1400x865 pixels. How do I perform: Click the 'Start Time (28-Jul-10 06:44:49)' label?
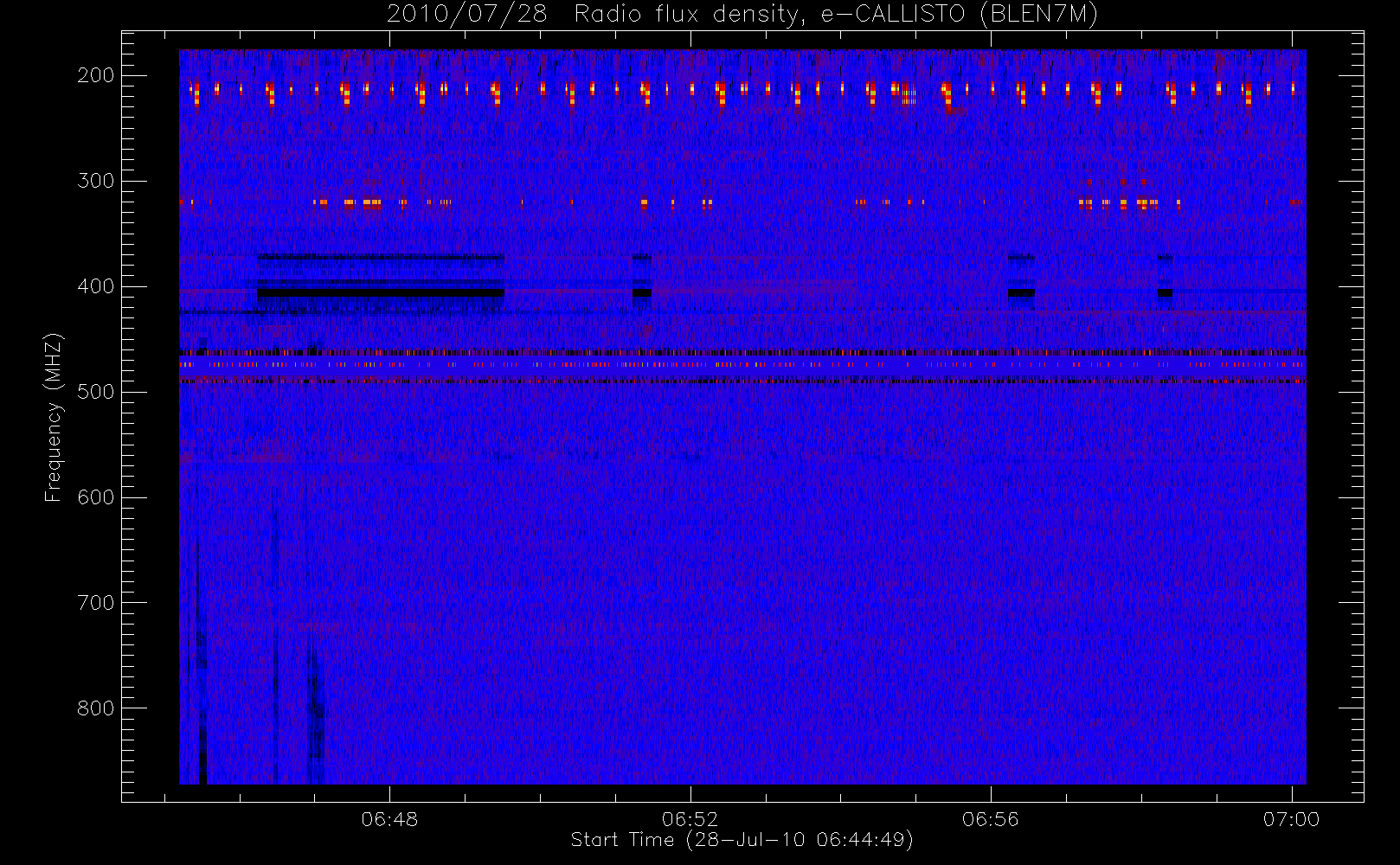point(742,840)
